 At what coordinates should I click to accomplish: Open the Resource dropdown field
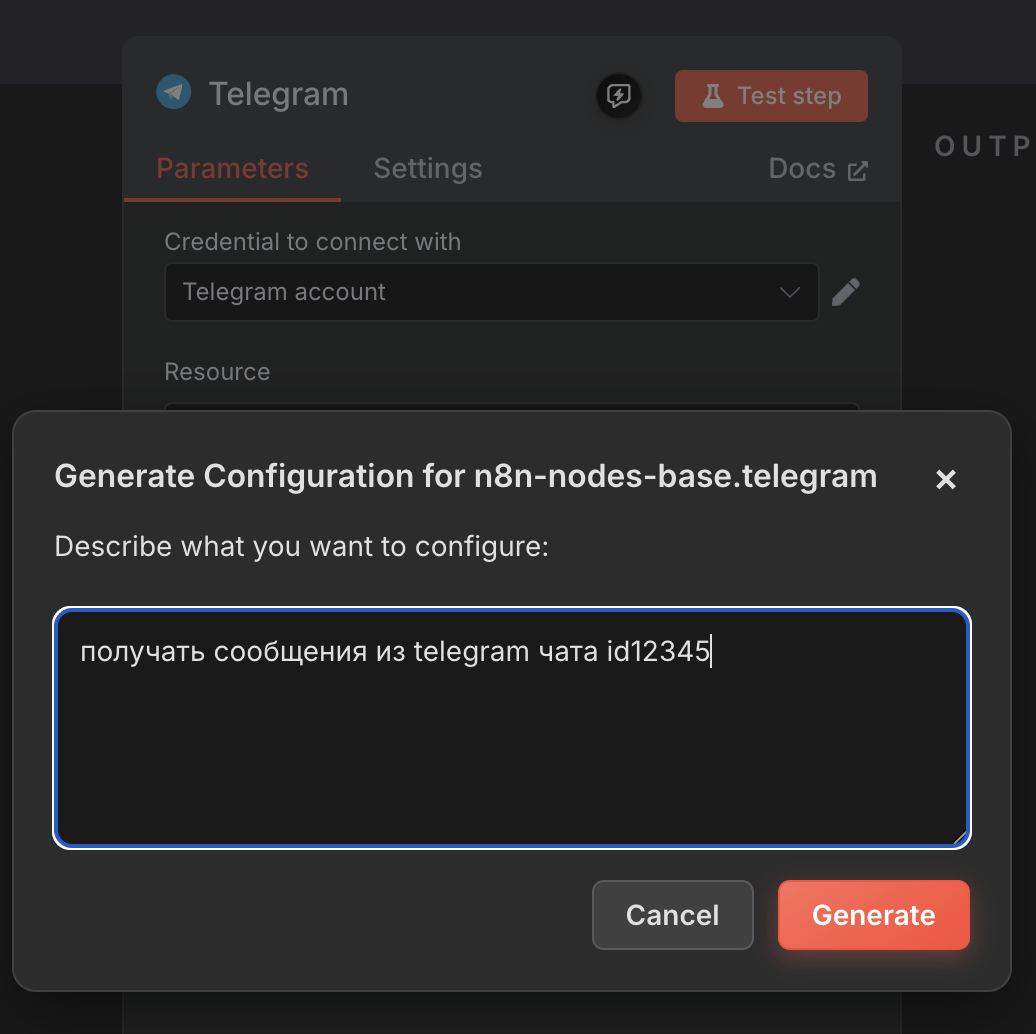coord(510,407)
